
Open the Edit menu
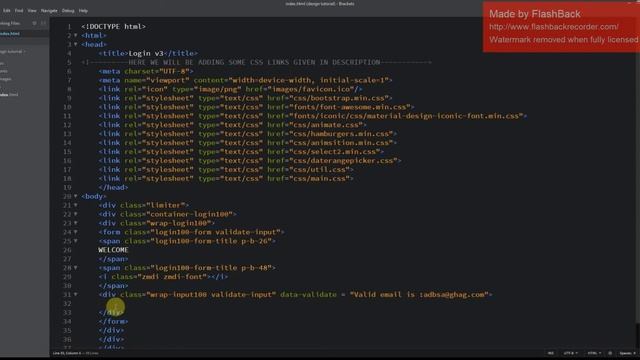(7, 11)
